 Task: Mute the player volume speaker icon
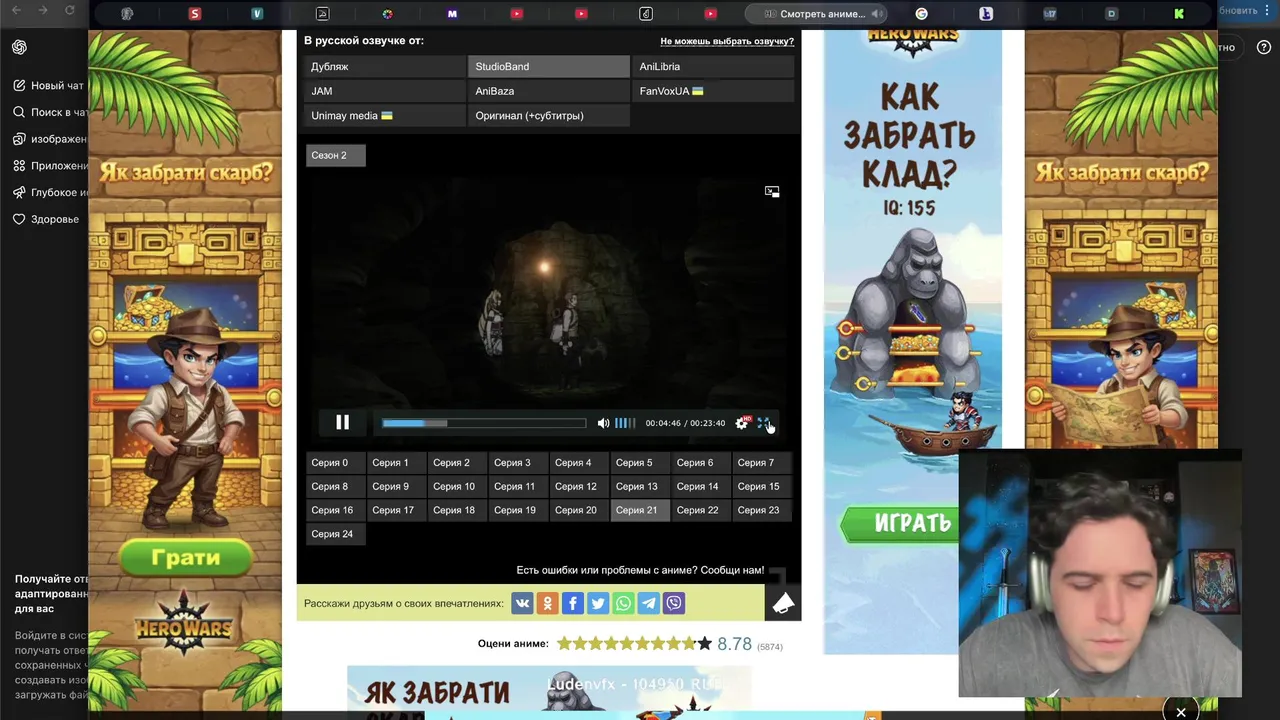click(x=603, y=423)
